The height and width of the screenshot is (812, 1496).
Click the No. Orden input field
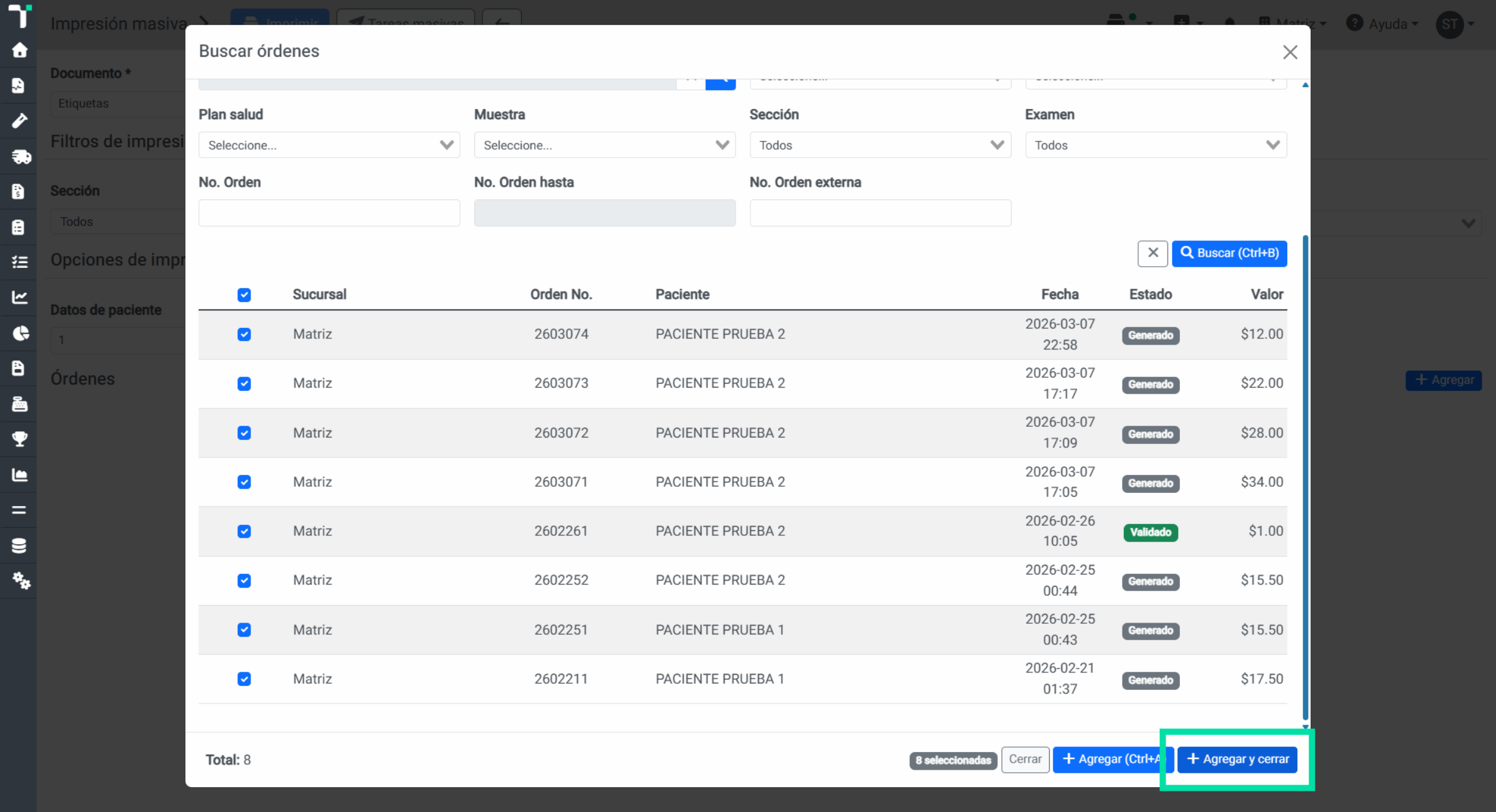tap(329, 213)
